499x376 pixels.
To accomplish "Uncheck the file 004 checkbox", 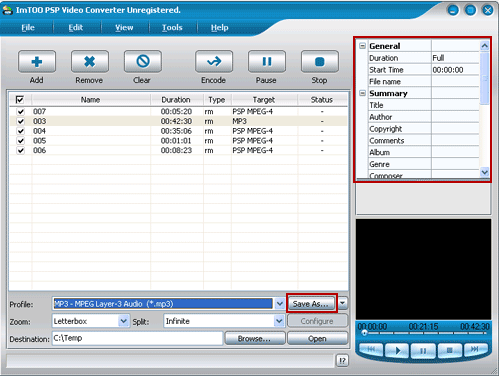I will coord(21,131).
